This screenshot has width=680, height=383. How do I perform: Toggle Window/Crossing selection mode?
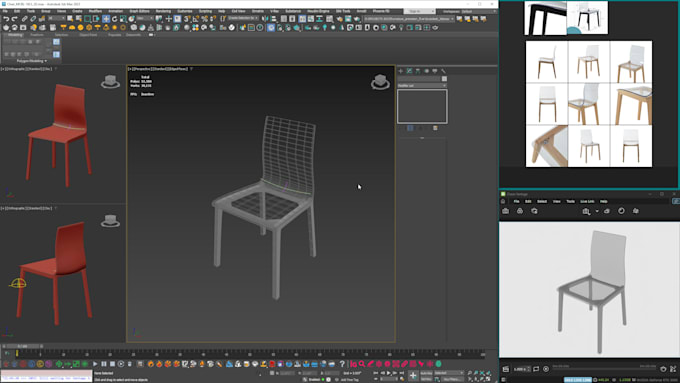95,19
